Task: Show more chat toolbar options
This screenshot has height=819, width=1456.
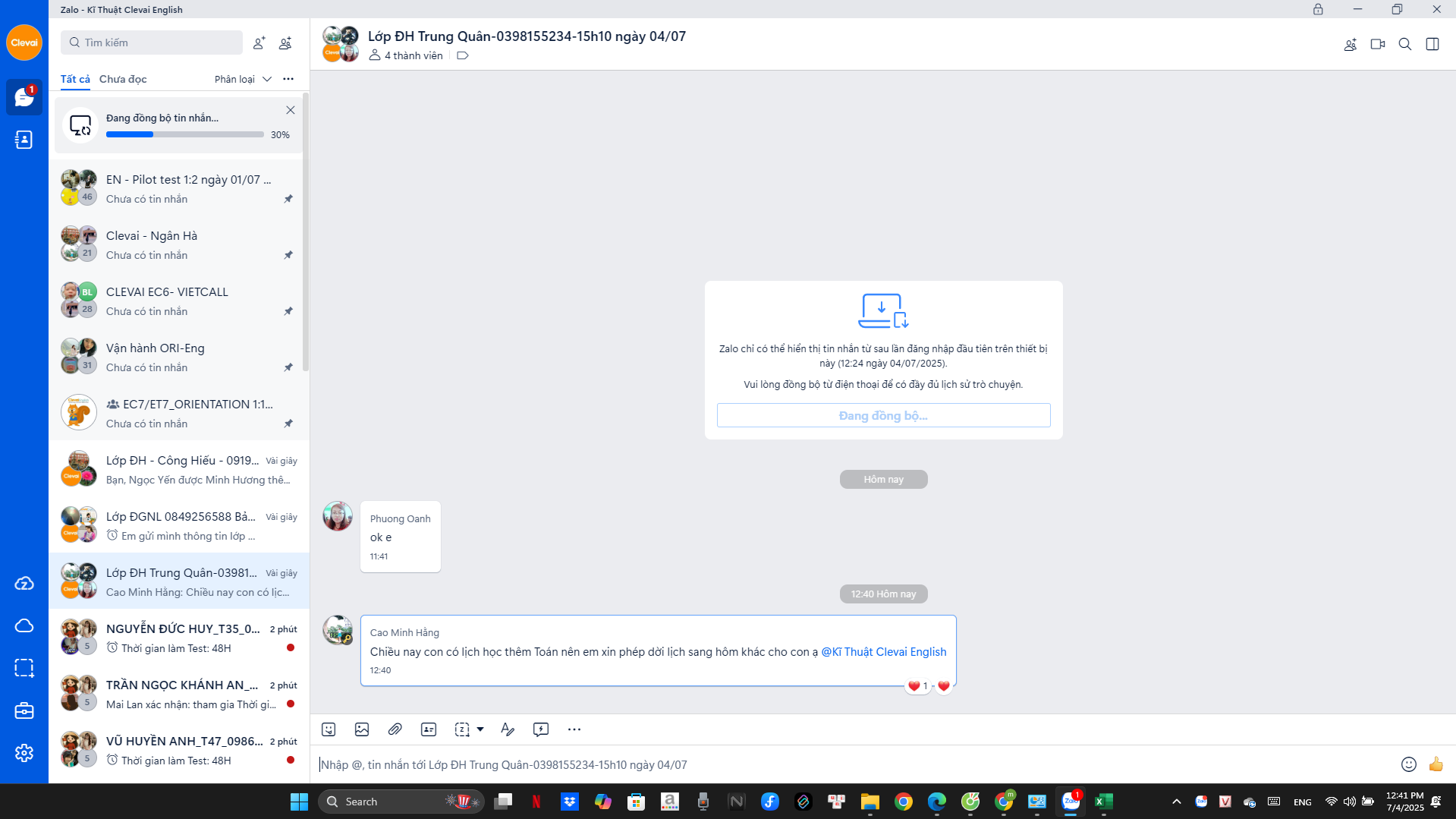Action: click(574, 729)
